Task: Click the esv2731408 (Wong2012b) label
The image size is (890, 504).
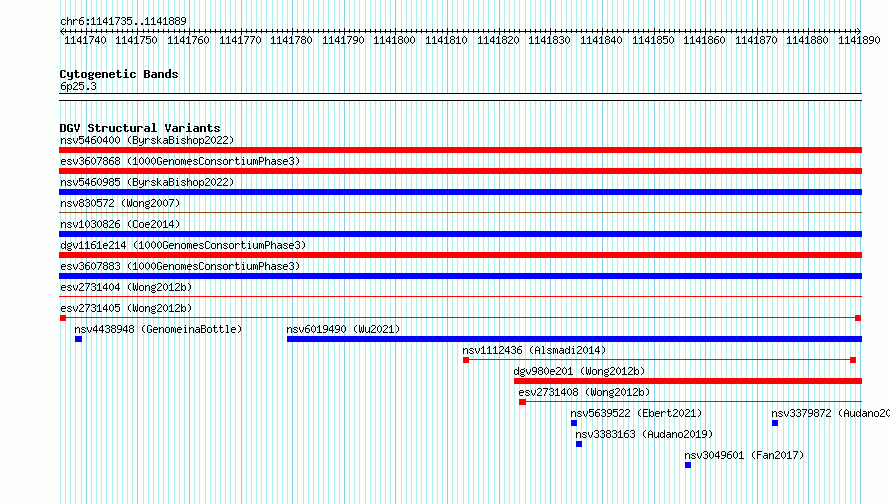Action: pyautogui.click(x=584, y=392)
